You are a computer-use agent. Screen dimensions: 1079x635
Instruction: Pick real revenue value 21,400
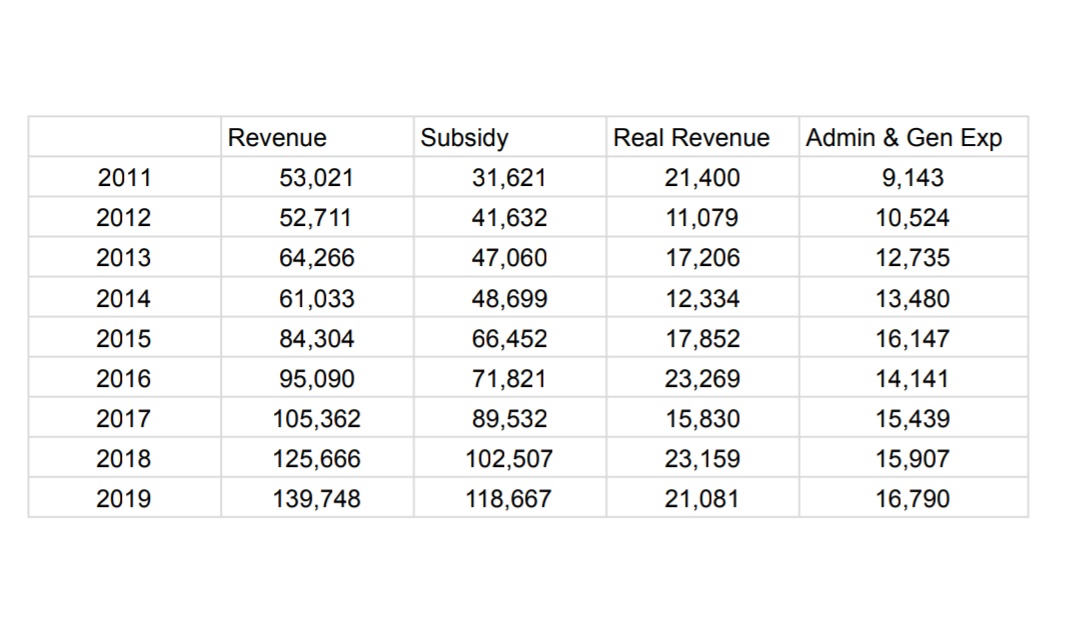(702, 177)
